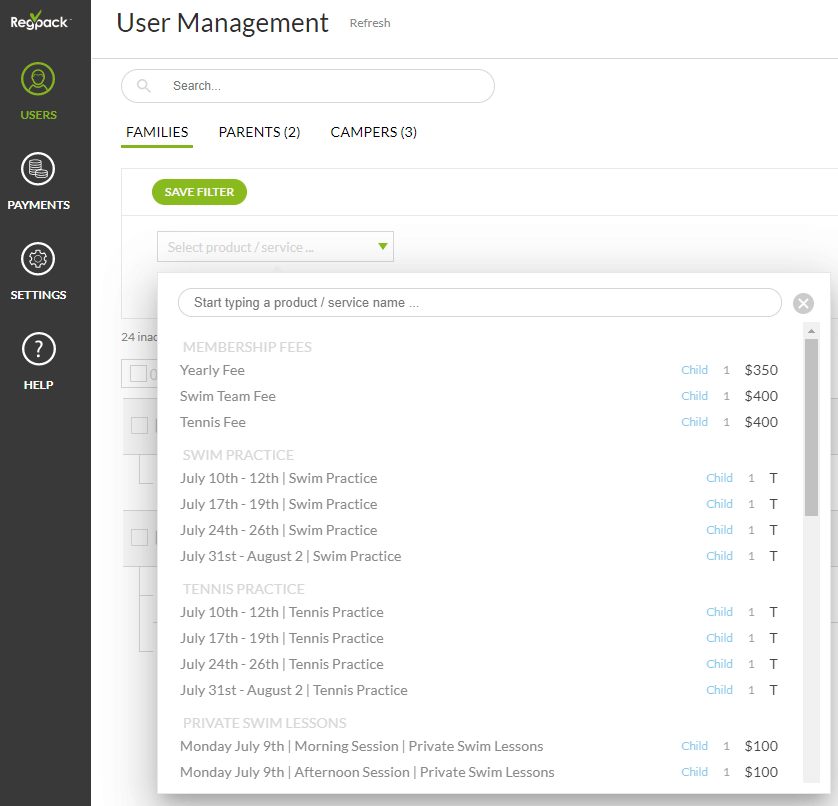The height and width of the screenshot is (806, 838).
Task: Open the Settings gear icon
Action: click(x=38, y=260)
